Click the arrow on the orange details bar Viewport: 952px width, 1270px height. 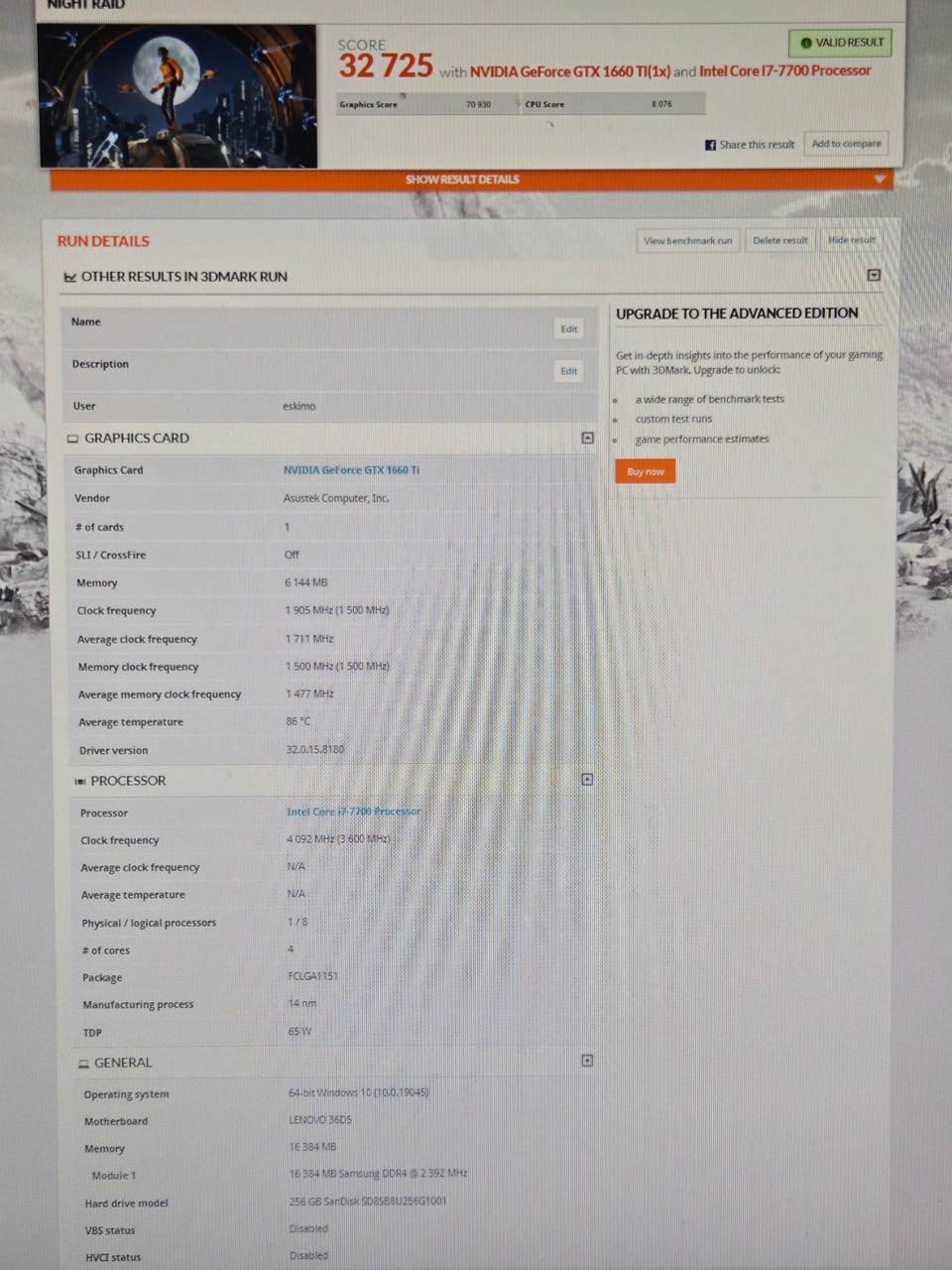tap(879, 180)
